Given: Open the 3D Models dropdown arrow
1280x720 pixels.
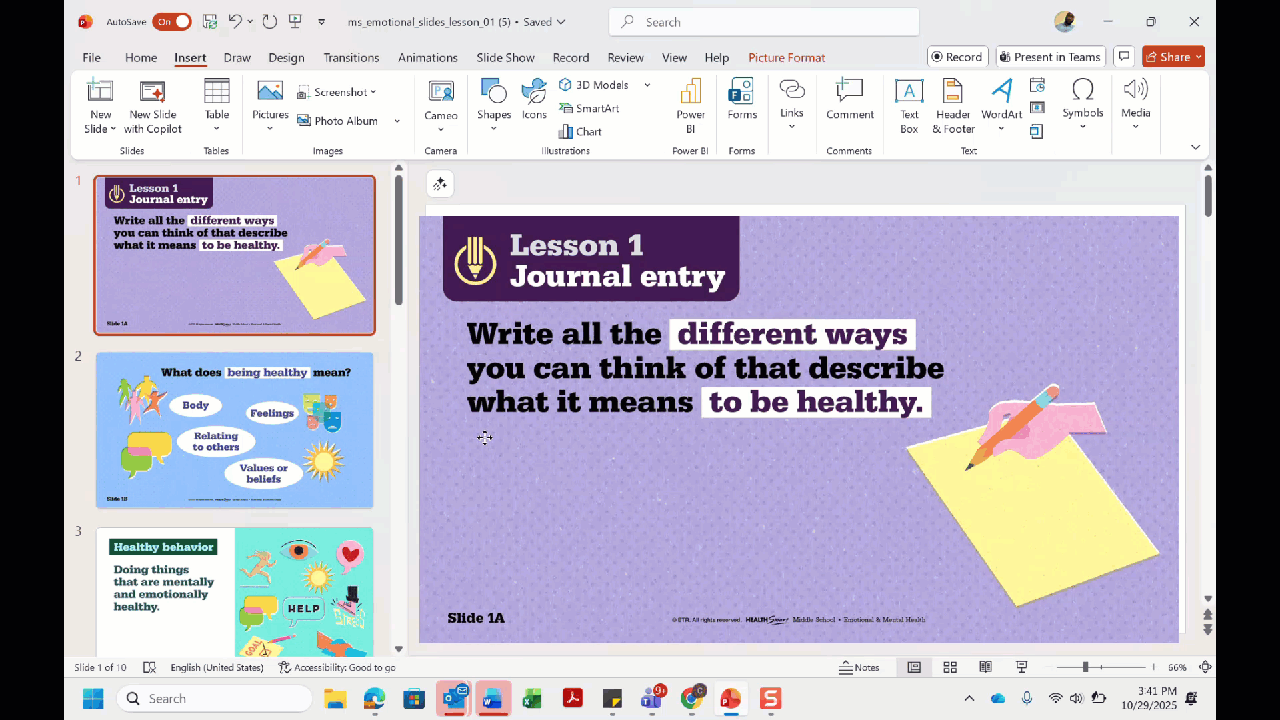Looking at the screenshot, I should (647, 85).
